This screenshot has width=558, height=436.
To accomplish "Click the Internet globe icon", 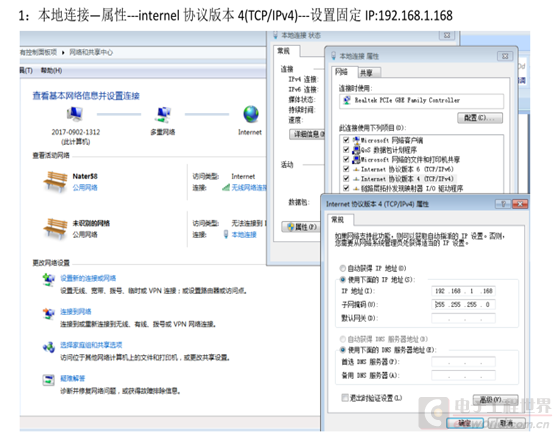I will tap(251, 115).
